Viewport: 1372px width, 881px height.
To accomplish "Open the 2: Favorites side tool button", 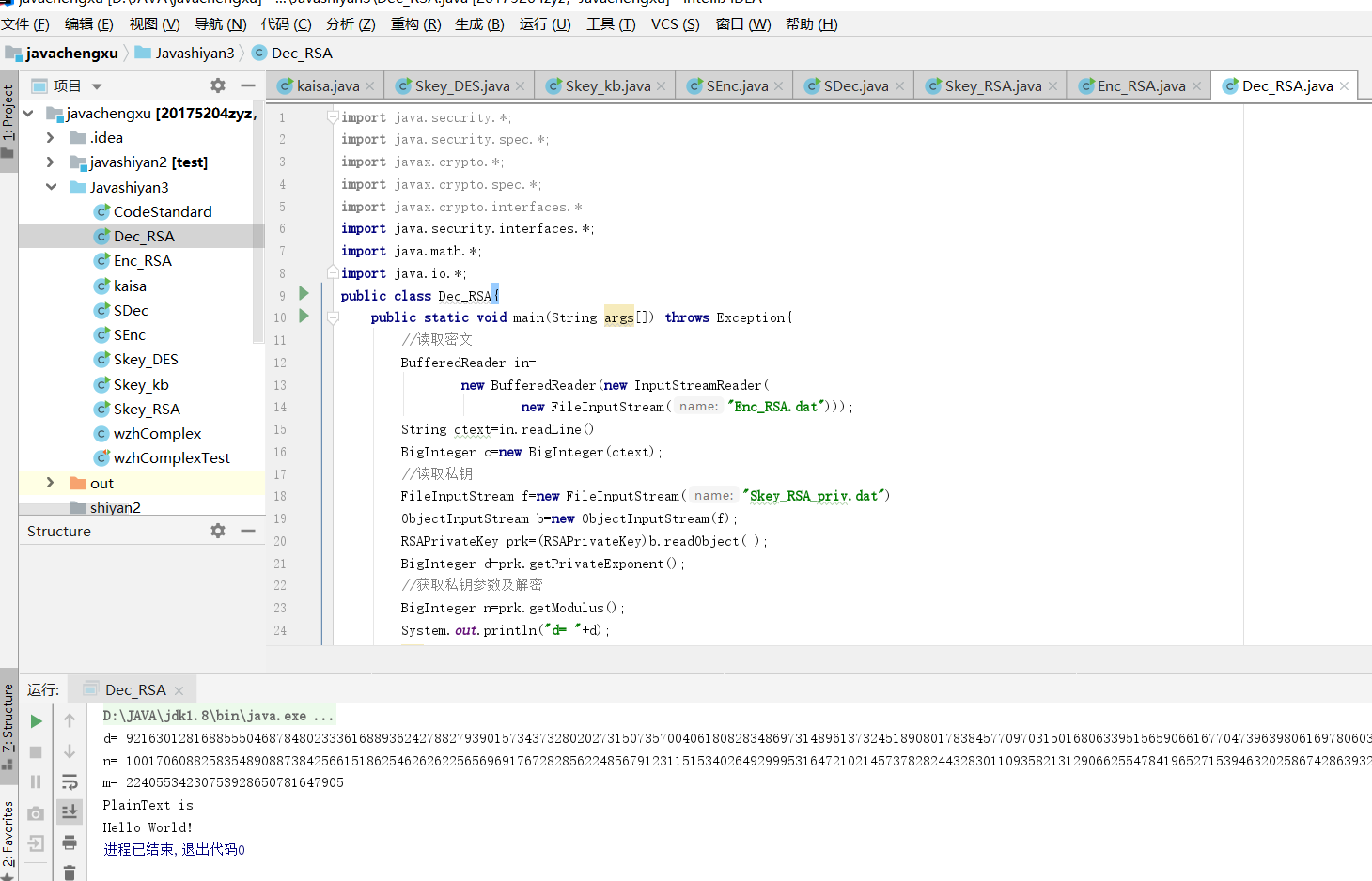I will pos(8,838).
